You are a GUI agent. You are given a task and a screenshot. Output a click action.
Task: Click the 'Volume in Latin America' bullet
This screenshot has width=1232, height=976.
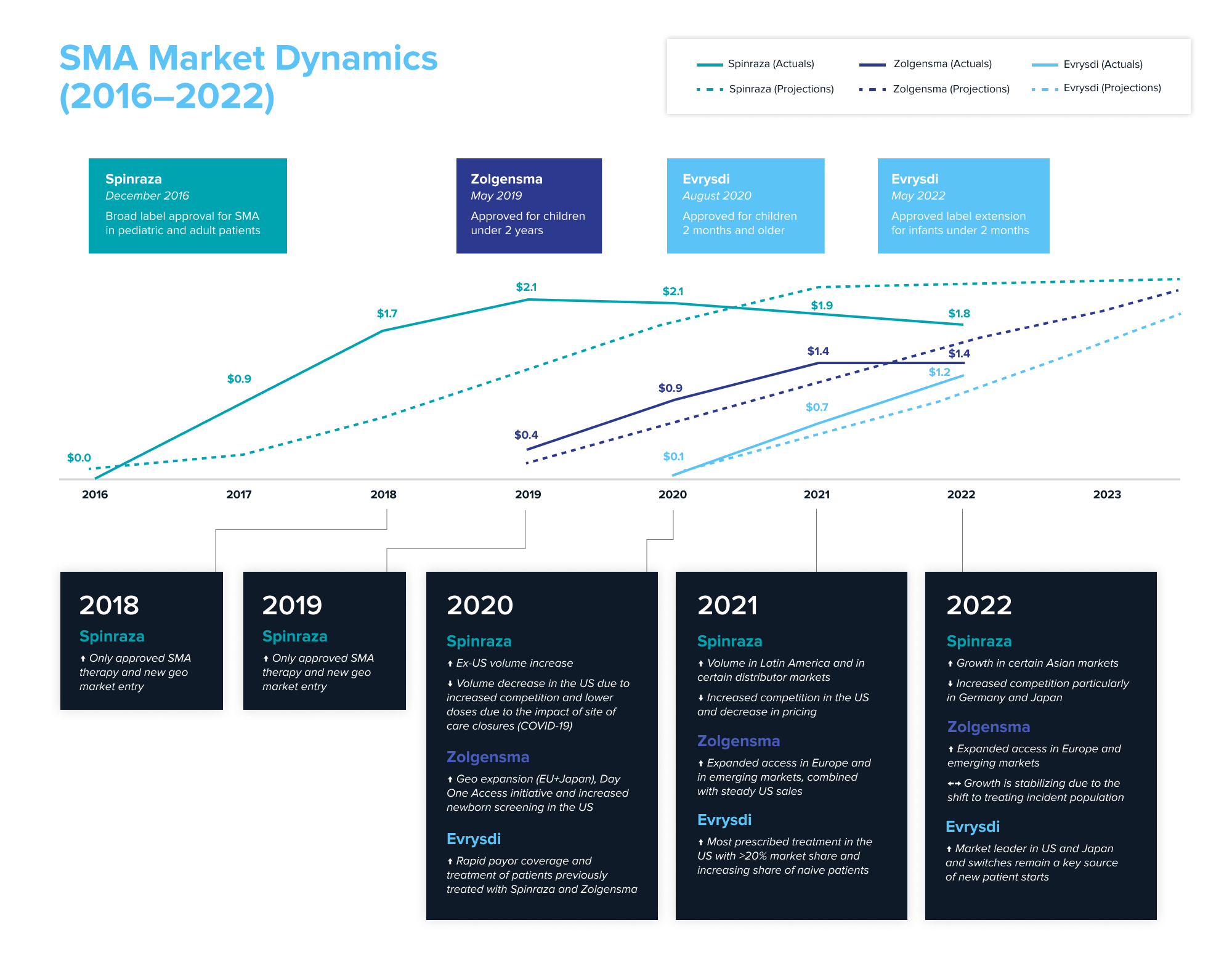(x=781, y=670)
